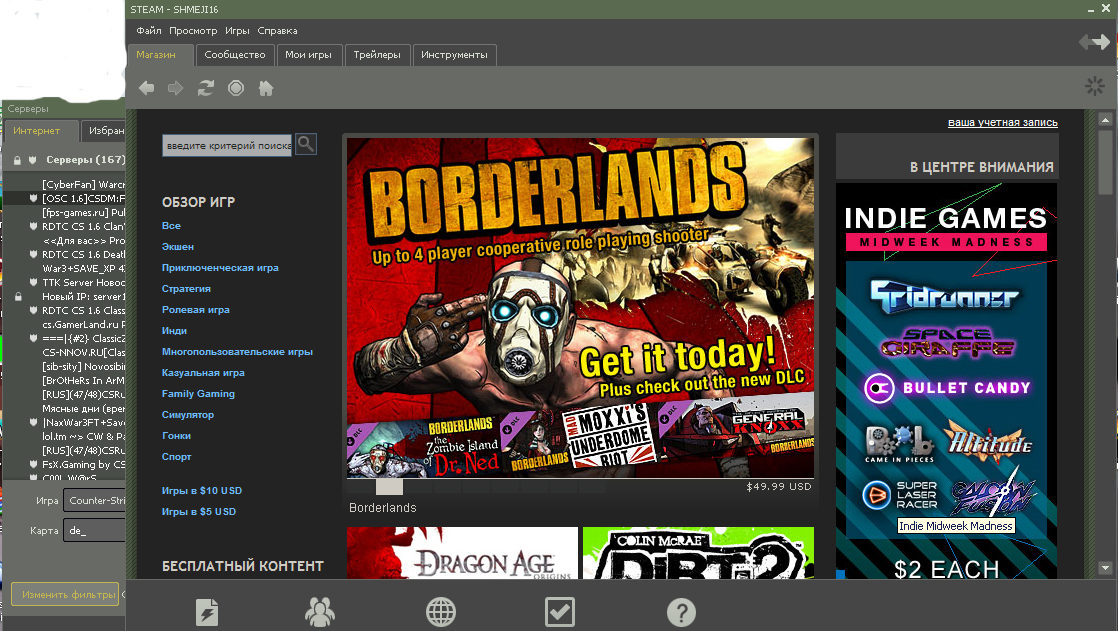Click lock icon in Servers column header
The width and height of the screenshot is (1118, 631).
[x=17, y=160]
